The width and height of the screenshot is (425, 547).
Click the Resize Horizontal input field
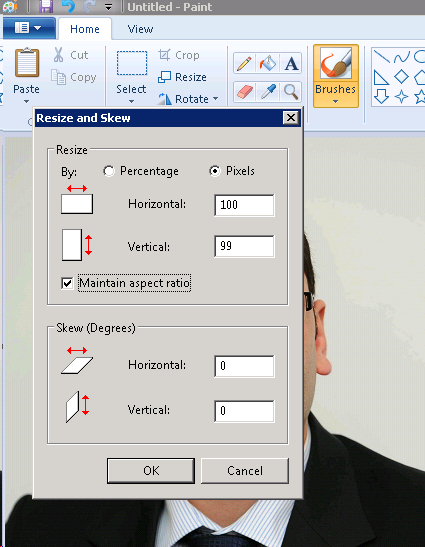(x=244, y=205)
